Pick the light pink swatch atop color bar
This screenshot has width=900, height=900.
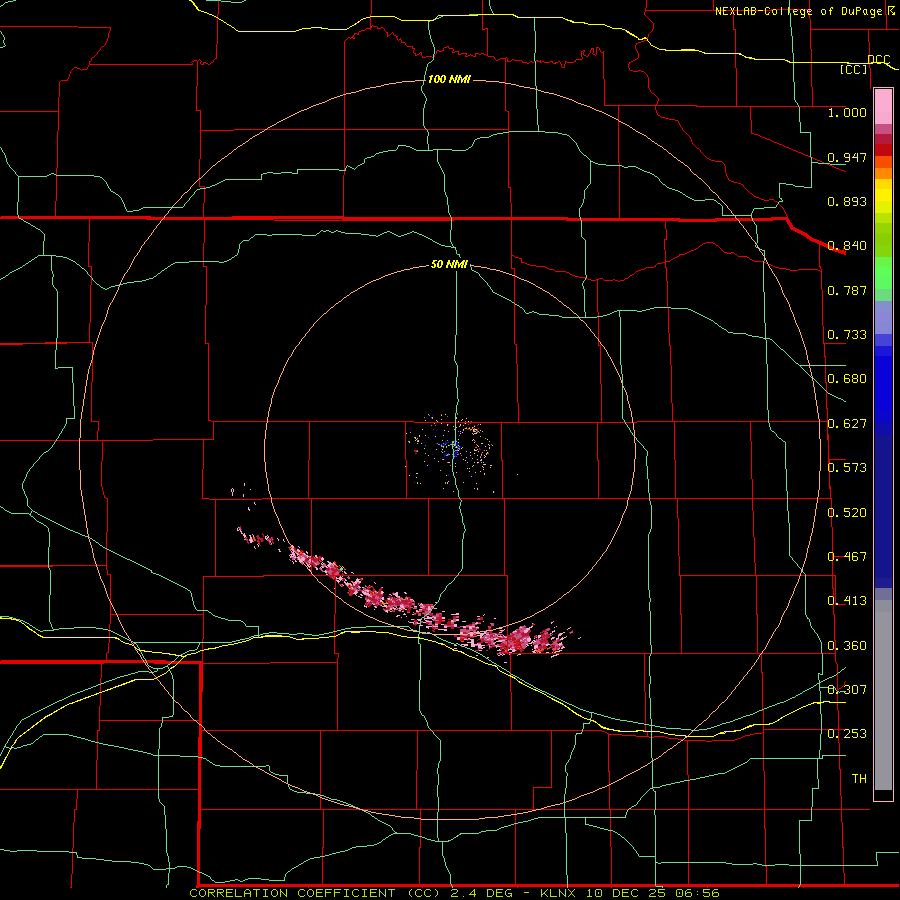(x=883, y=107)
